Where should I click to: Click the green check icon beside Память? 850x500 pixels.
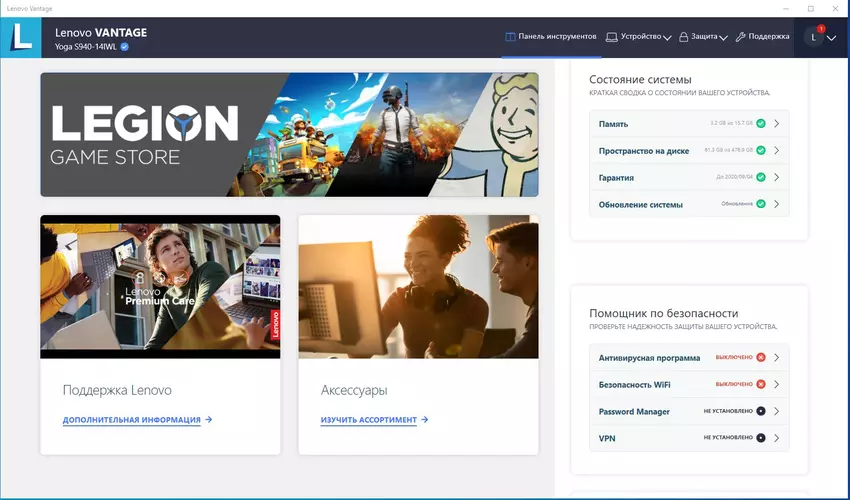coord(761,124)
